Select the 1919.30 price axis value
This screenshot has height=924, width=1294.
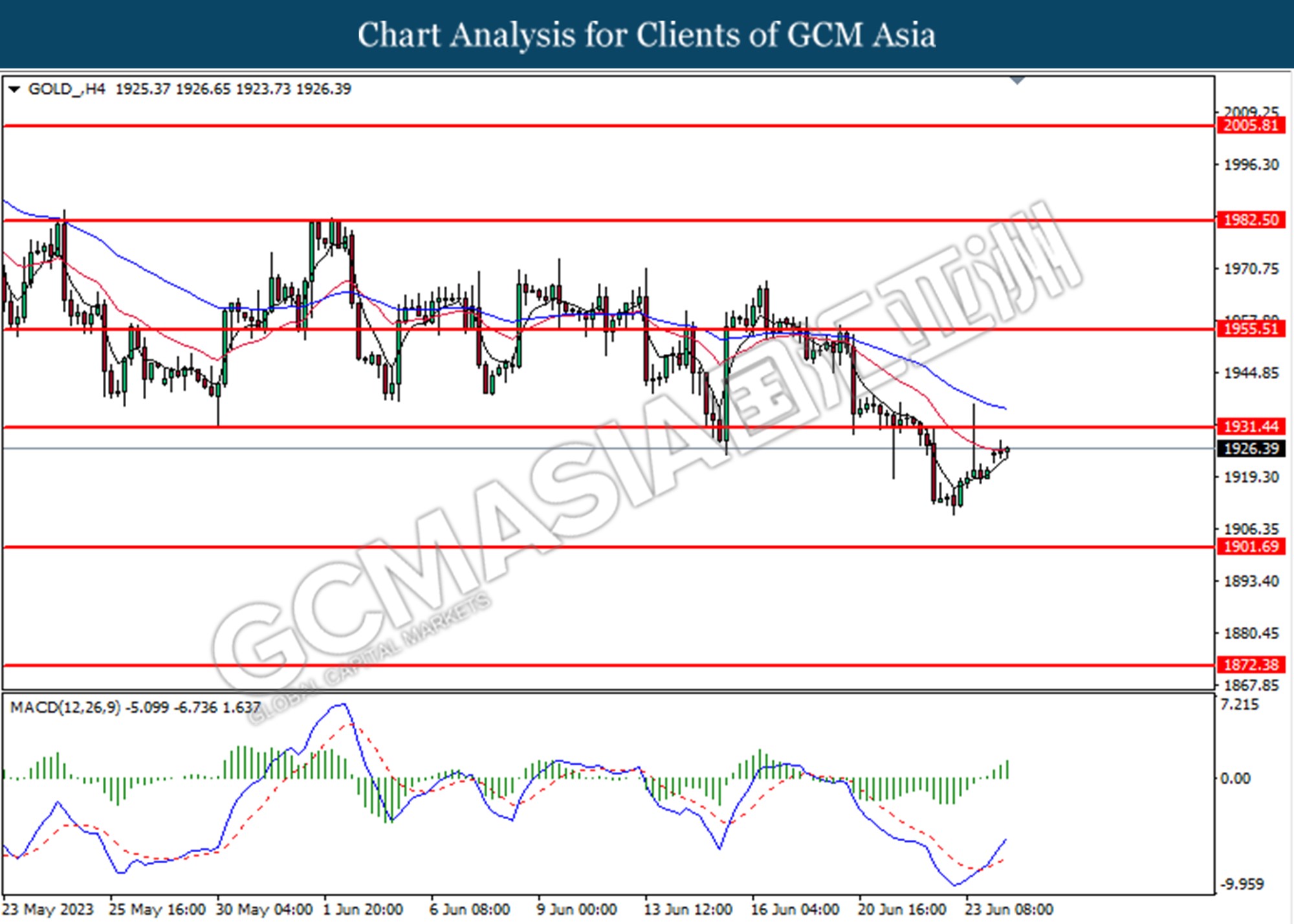point(1251,477)
